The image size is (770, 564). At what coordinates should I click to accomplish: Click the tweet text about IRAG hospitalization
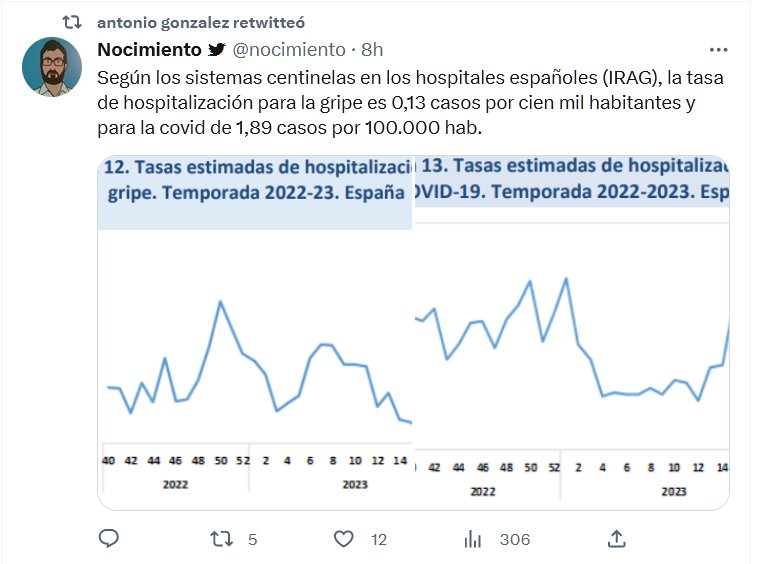(x=395, y=102)
